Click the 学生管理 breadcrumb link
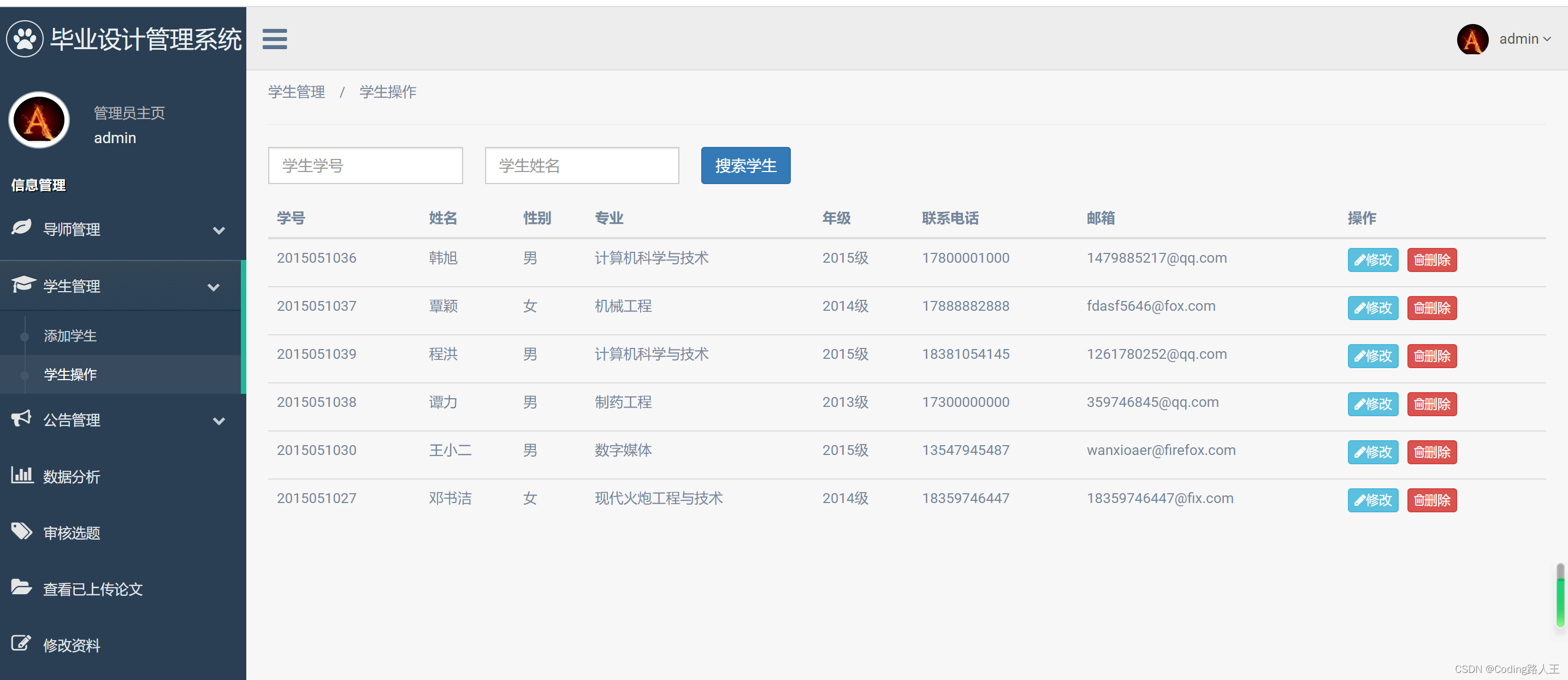1568x680 pixels. click(x=297, y=92)
